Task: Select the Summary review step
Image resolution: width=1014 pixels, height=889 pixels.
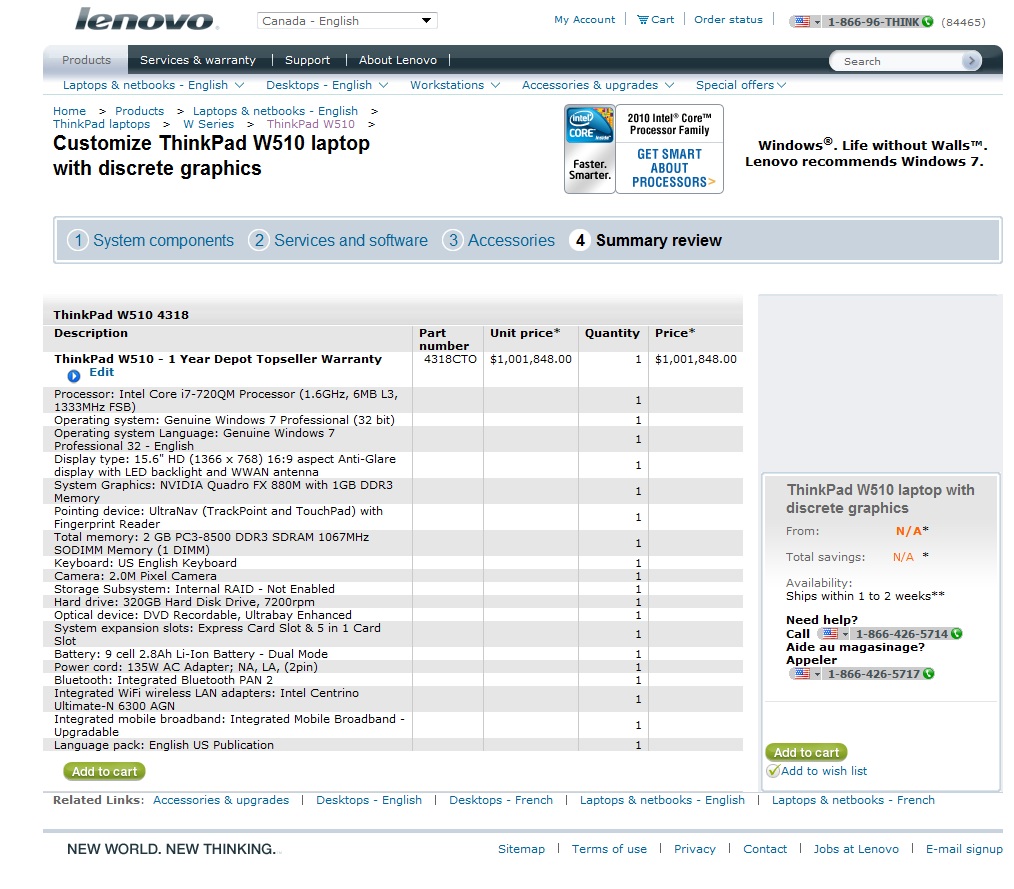Action: 658,241
